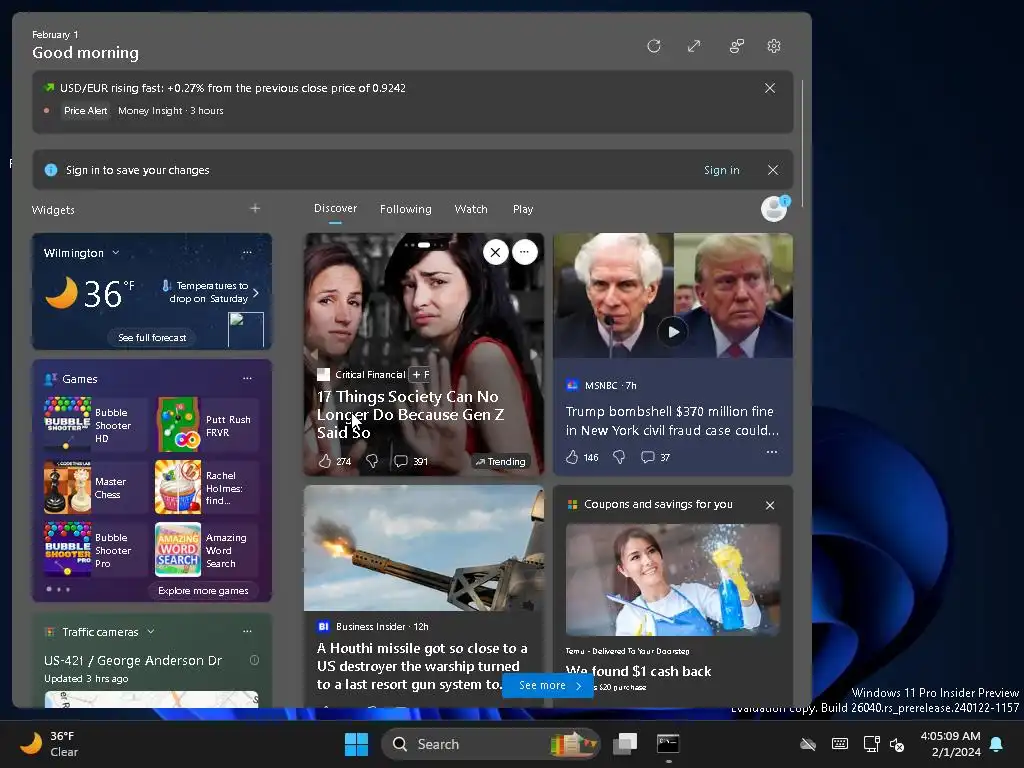The image size is (1024, 768).
Task: Launch Bubble Shooter Pro game
Action: tap(95, 550)
